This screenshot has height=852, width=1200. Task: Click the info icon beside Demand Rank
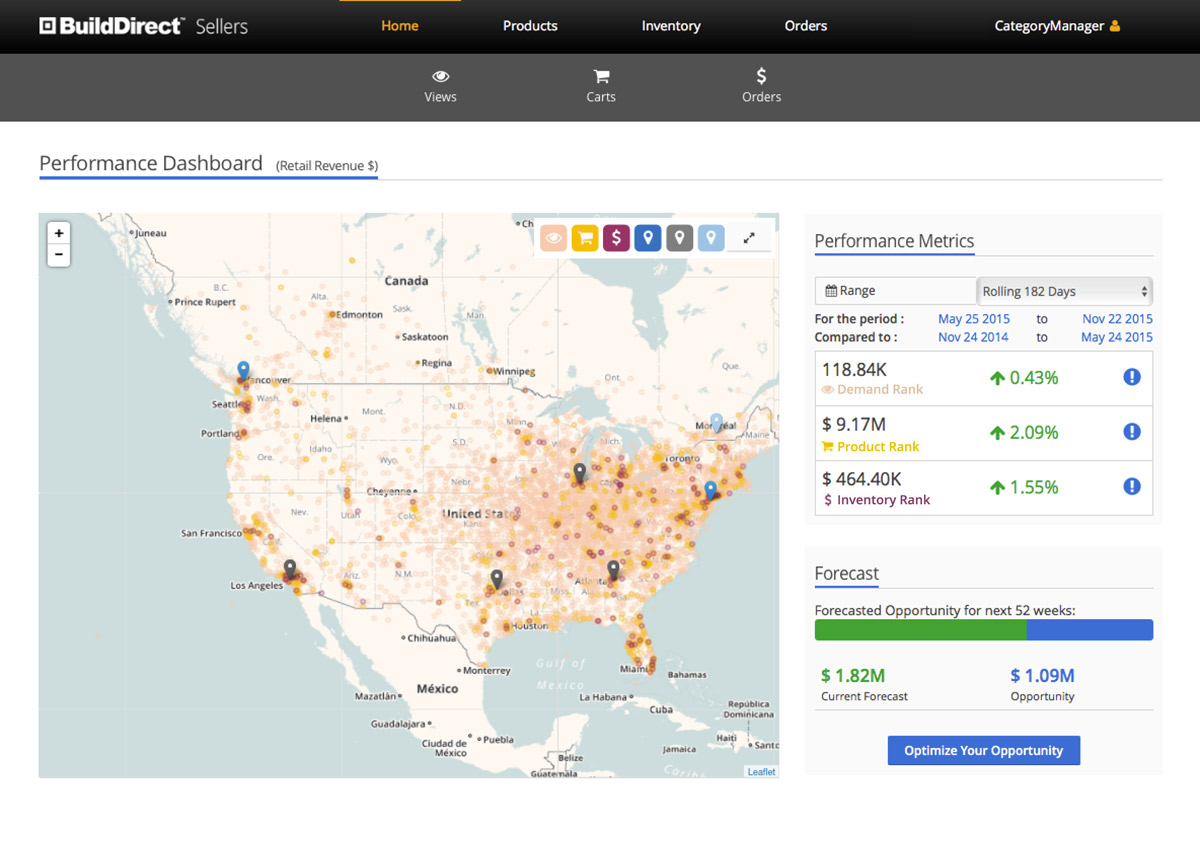1132,377
